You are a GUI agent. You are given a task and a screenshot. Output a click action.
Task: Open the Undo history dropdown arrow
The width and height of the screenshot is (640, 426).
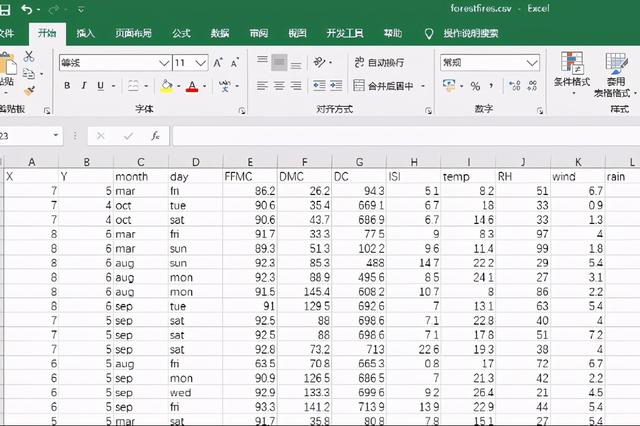tap(39, 9)
